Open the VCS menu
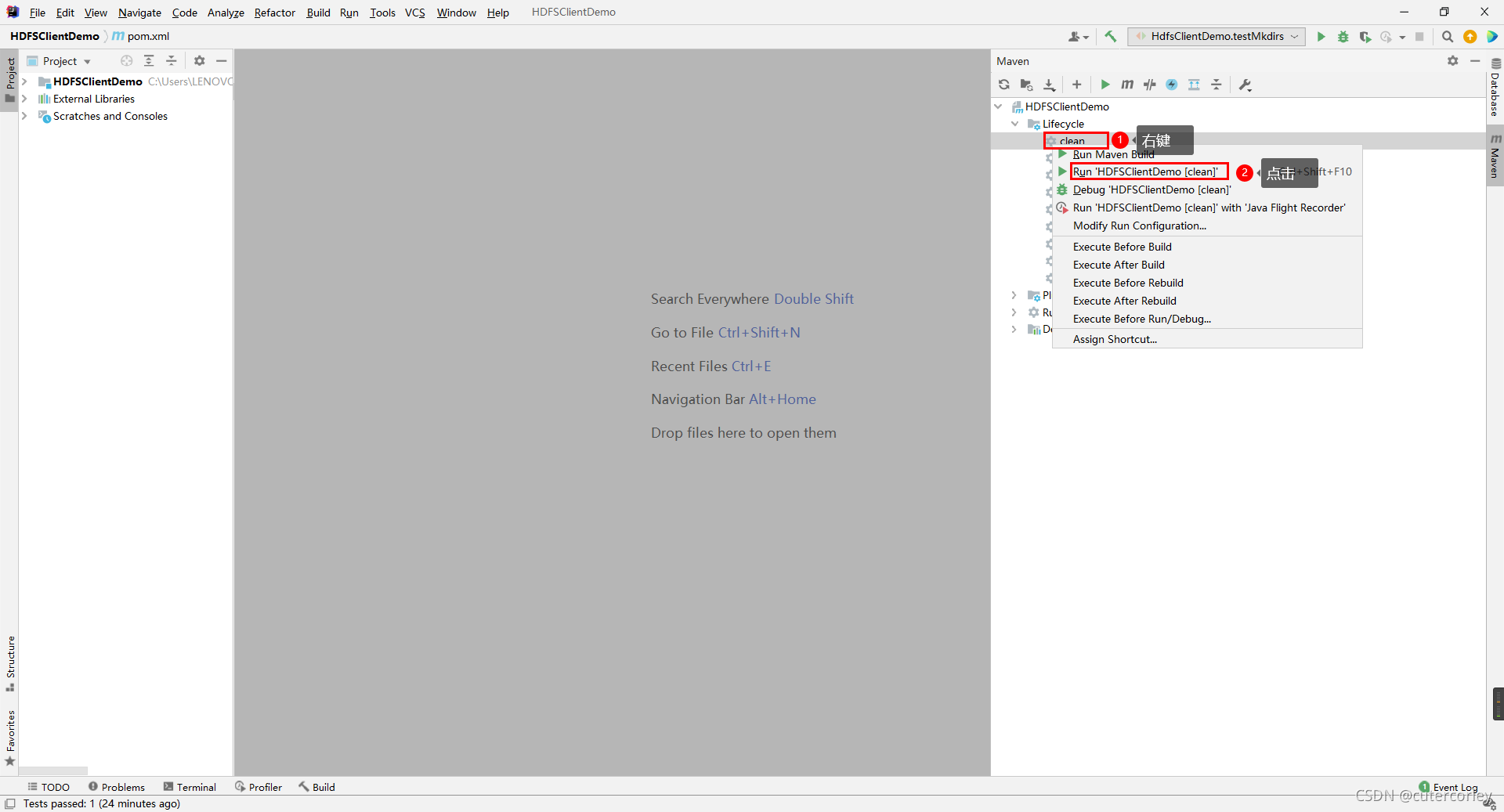Screen dimensions: 1504x812 point(415,13)
